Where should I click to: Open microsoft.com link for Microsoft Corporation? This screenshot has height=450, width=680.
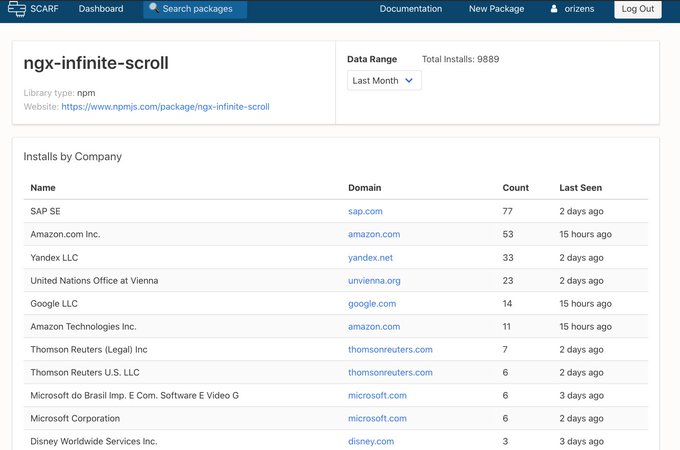[377, 418]
